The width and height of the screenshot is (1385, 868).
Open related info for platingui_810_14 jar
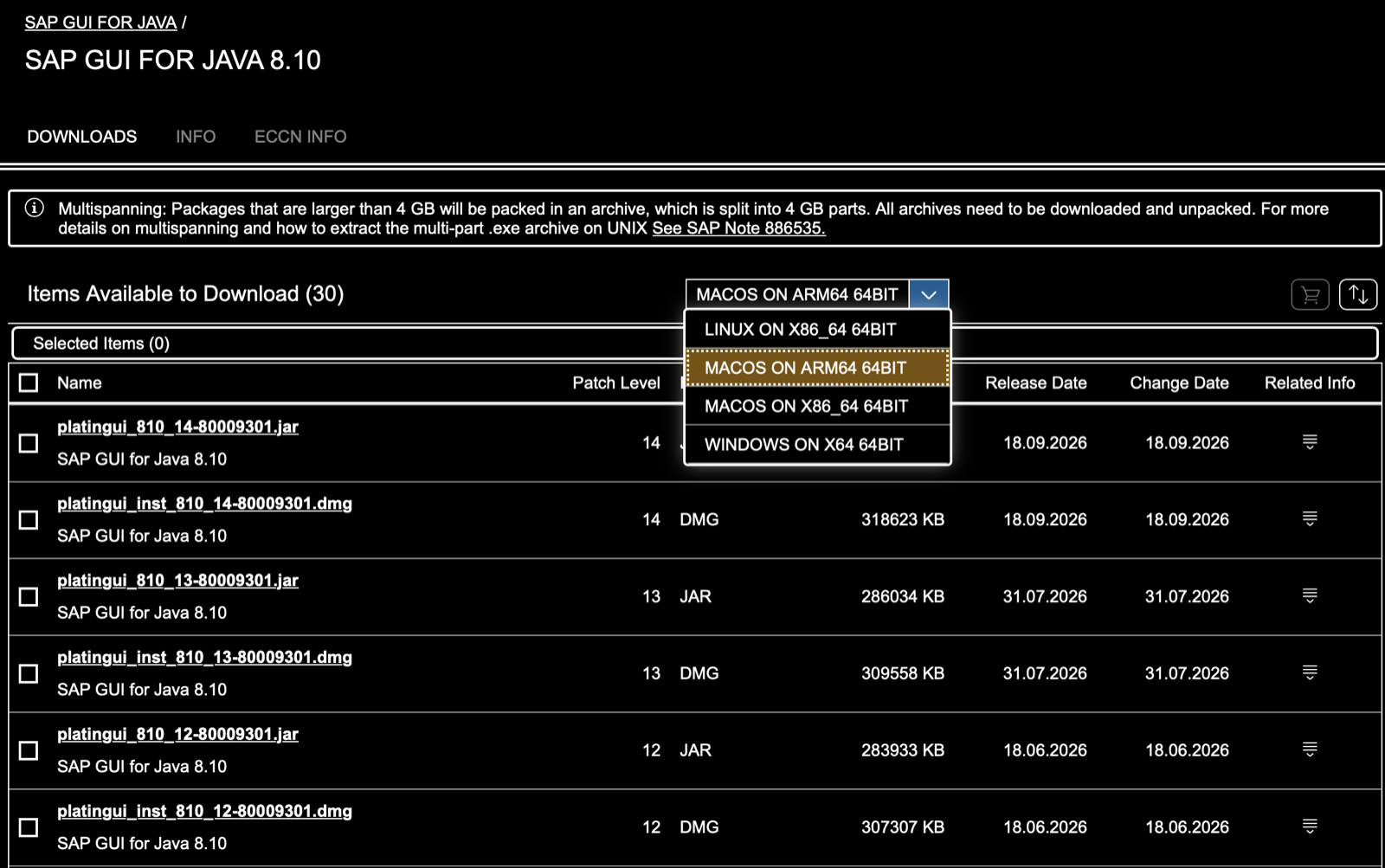click(1310, 442)
